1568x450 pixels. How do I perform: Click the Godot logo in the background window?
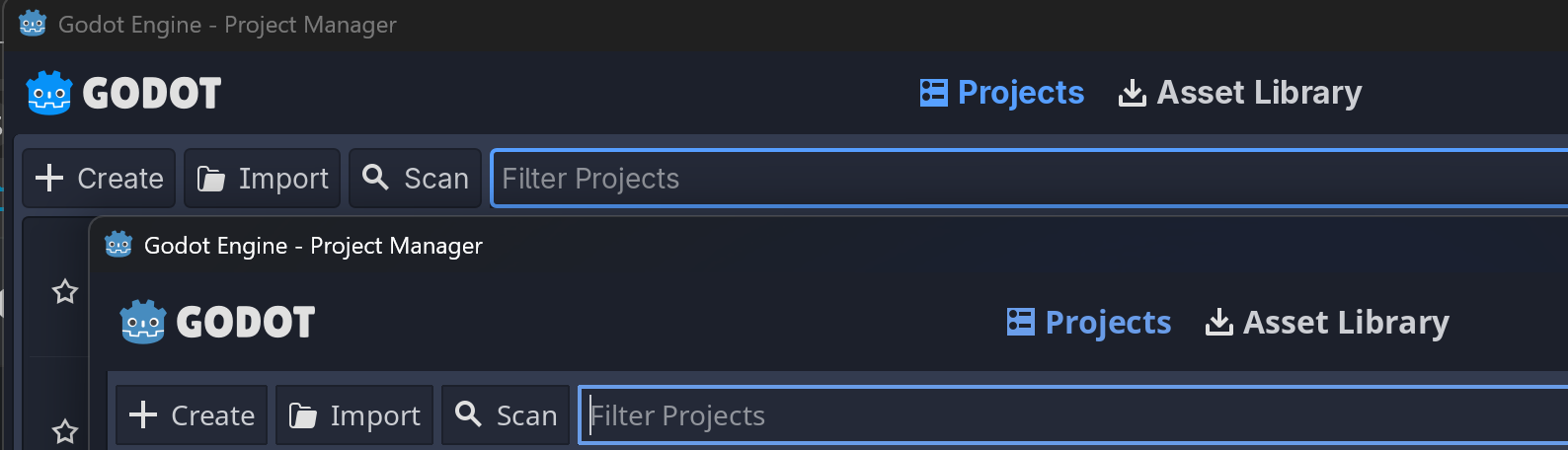122,93
